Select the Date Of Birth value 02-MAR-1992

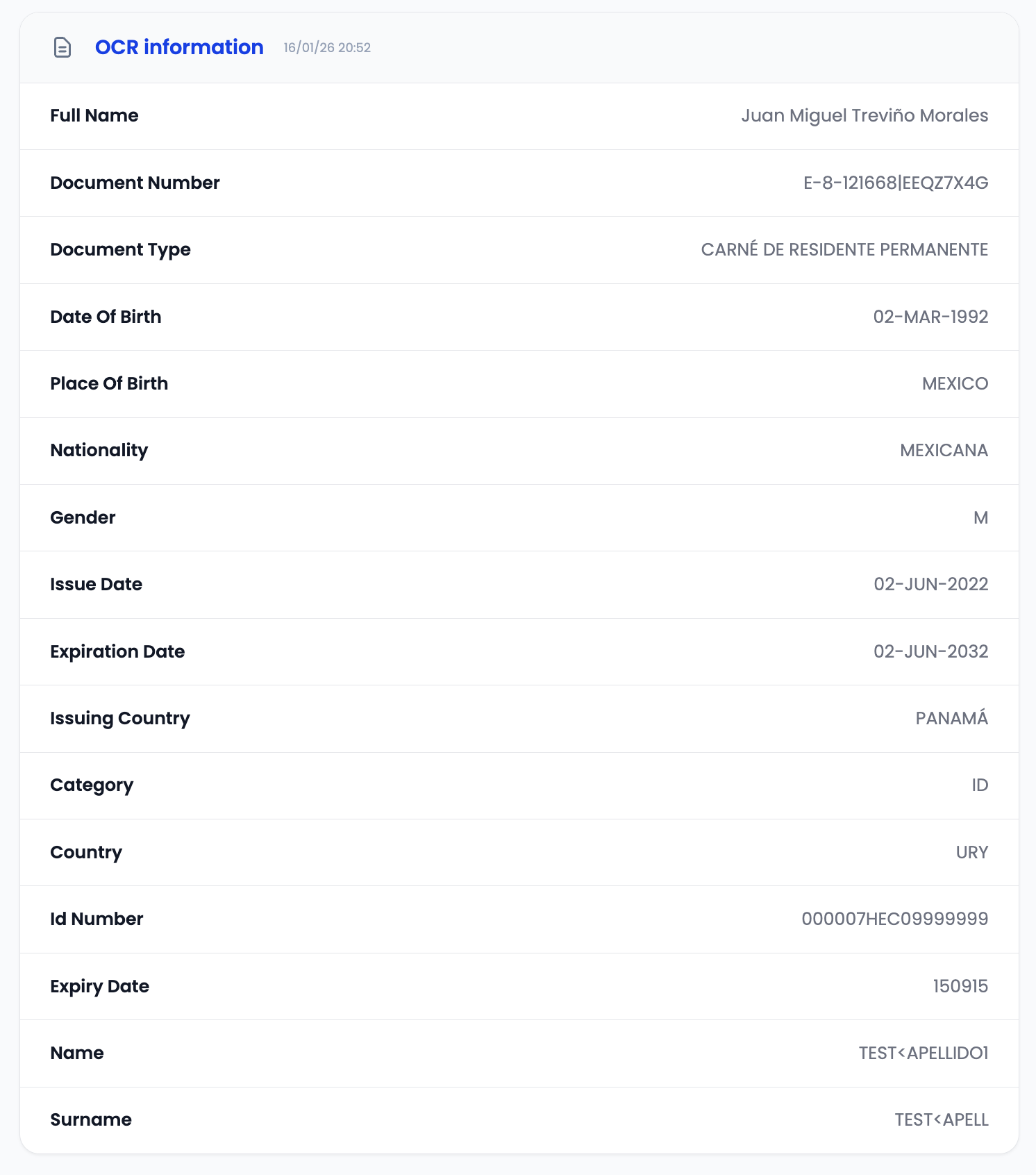930,317
